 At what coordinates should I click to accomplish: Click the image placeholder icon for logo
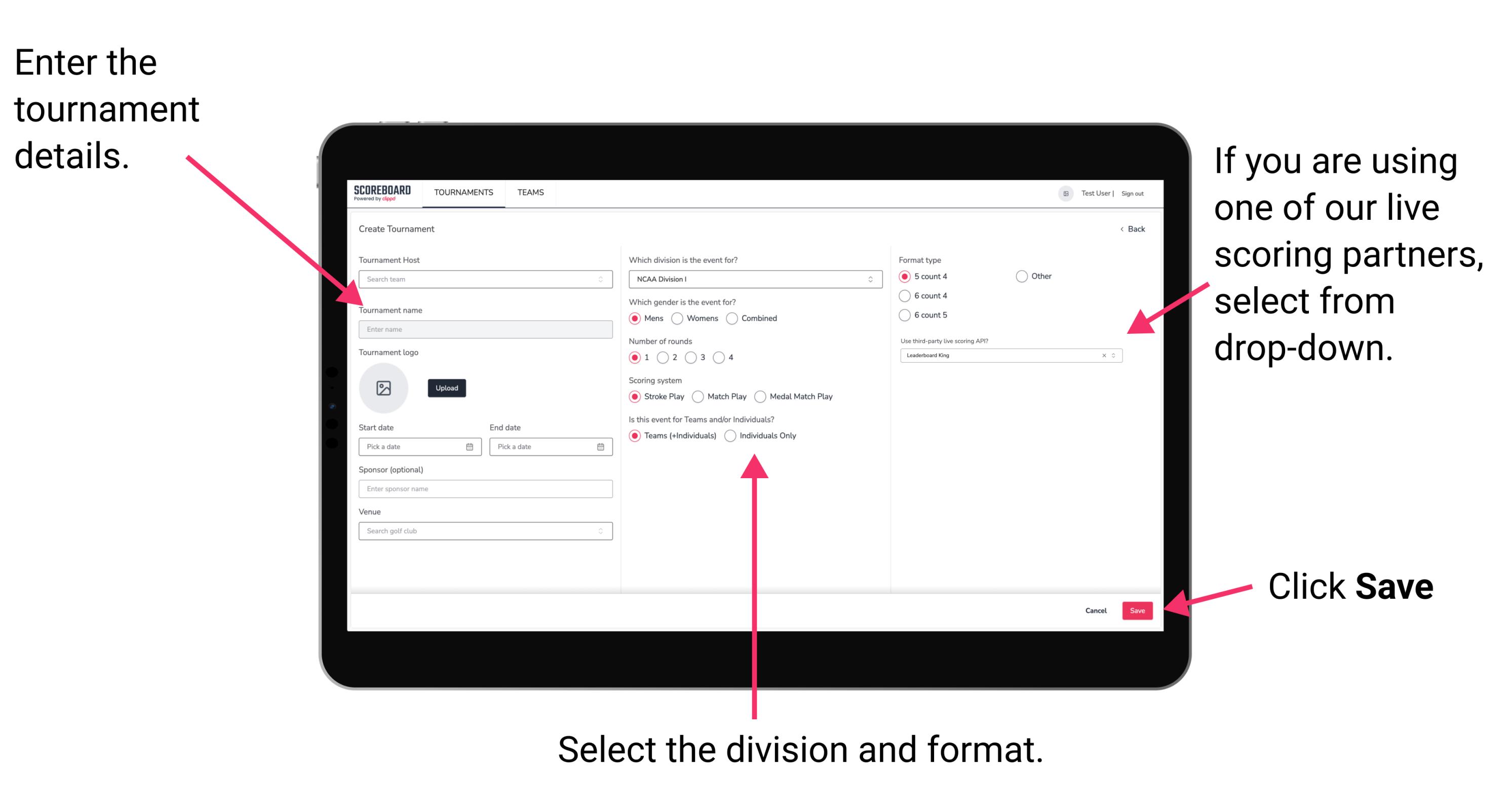tap(384, 388)
